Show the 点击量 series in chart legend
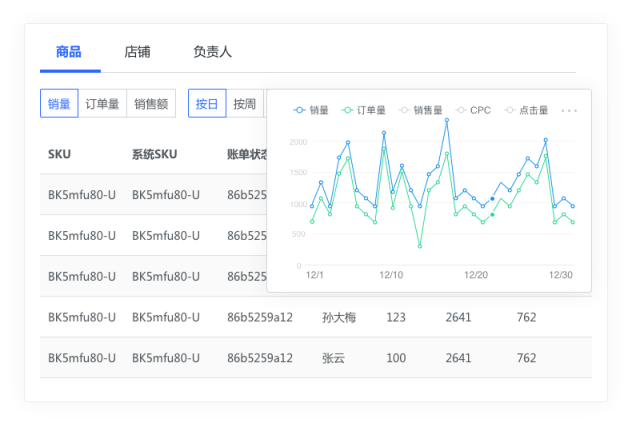632x427 pixels. 526,110
